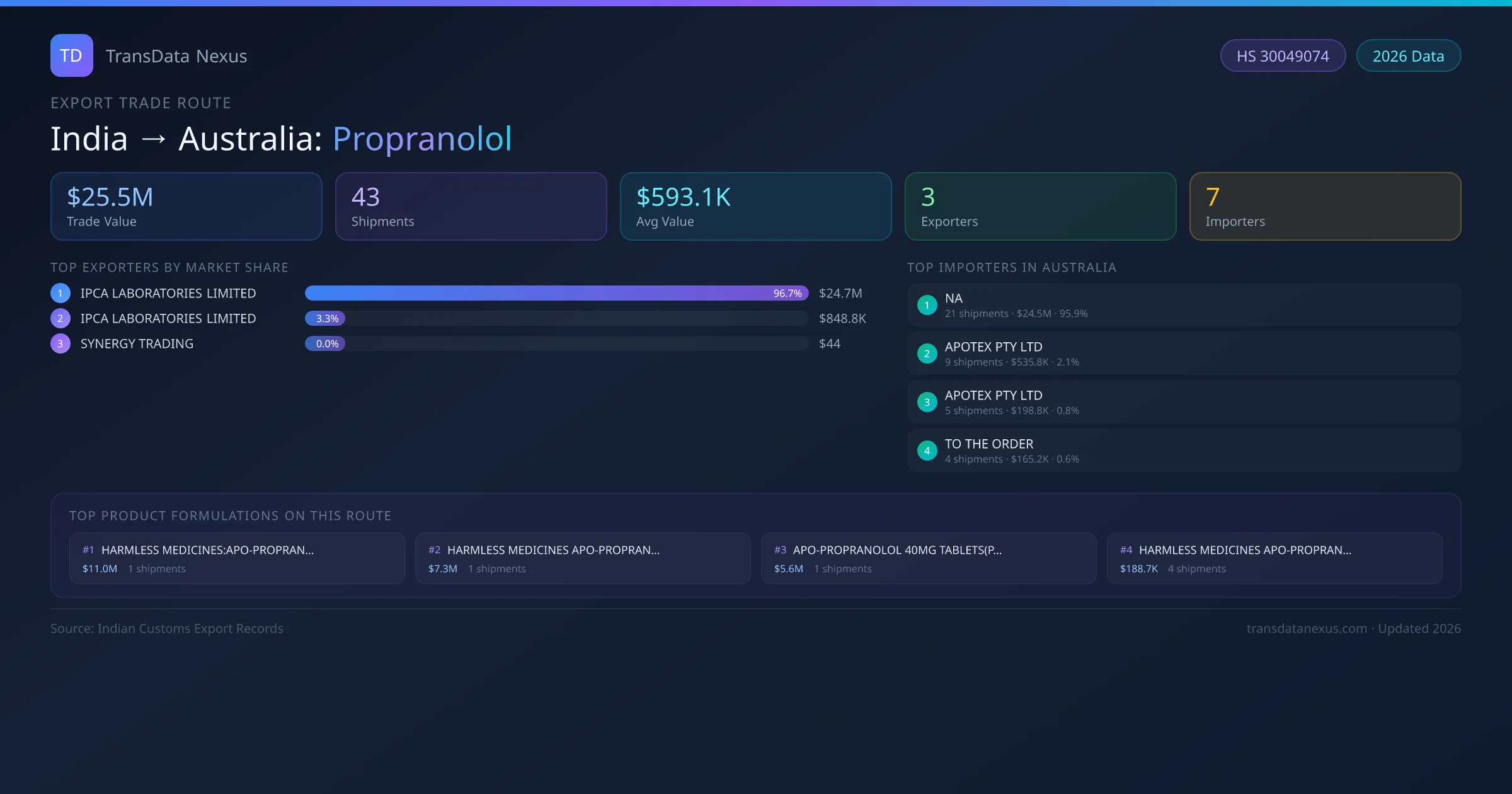Click rank 1 badge for IPCA Laboratories
The width and height of the screenshot is (1512, 794).
click(60, 293)
